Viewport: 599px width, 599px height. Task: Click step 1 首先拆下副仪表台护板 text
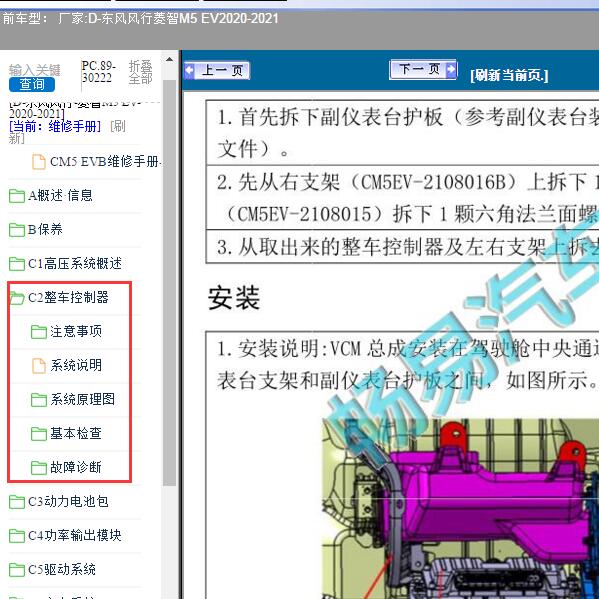[407, 133]
